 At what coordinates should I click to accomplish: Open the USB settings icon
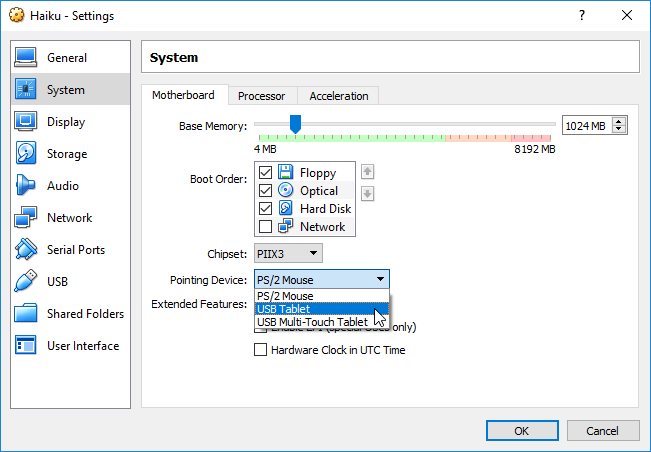[x=27, y=282]
